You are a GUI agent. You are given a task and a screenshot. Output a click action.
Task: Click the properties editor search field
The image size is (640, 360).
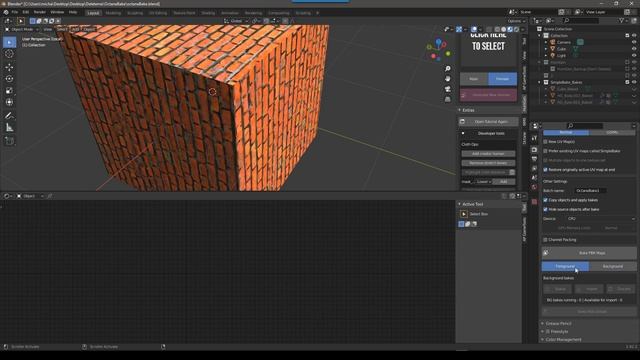584,126
